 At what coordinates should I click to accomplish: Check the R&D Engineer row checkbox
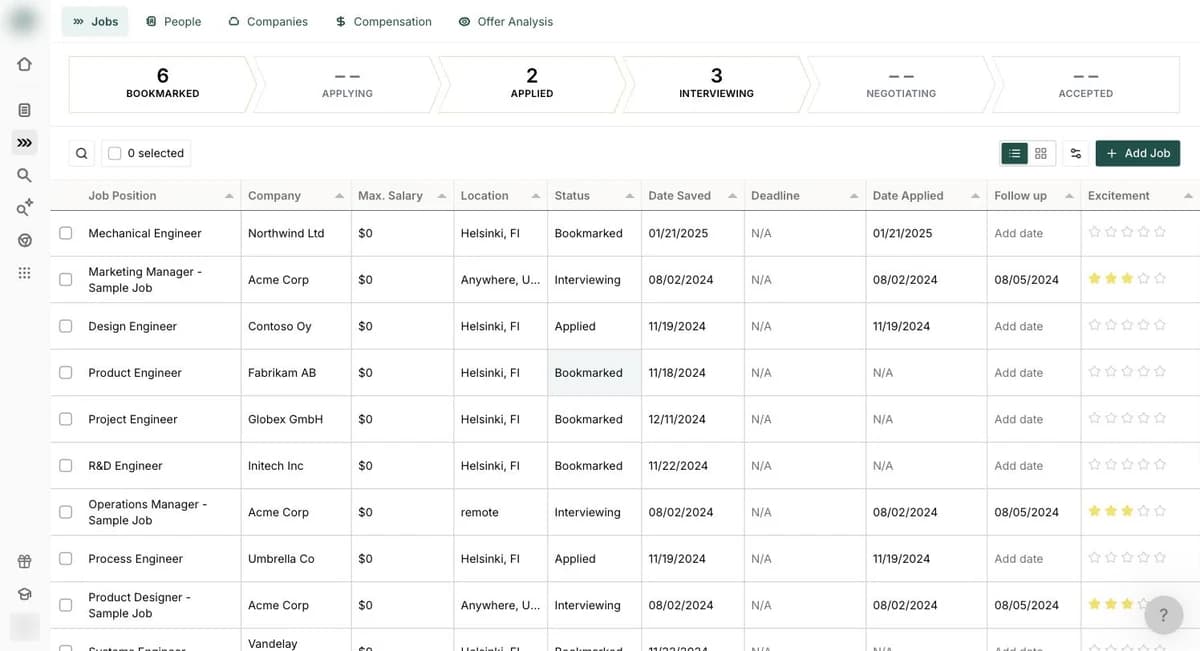[66, 465]
